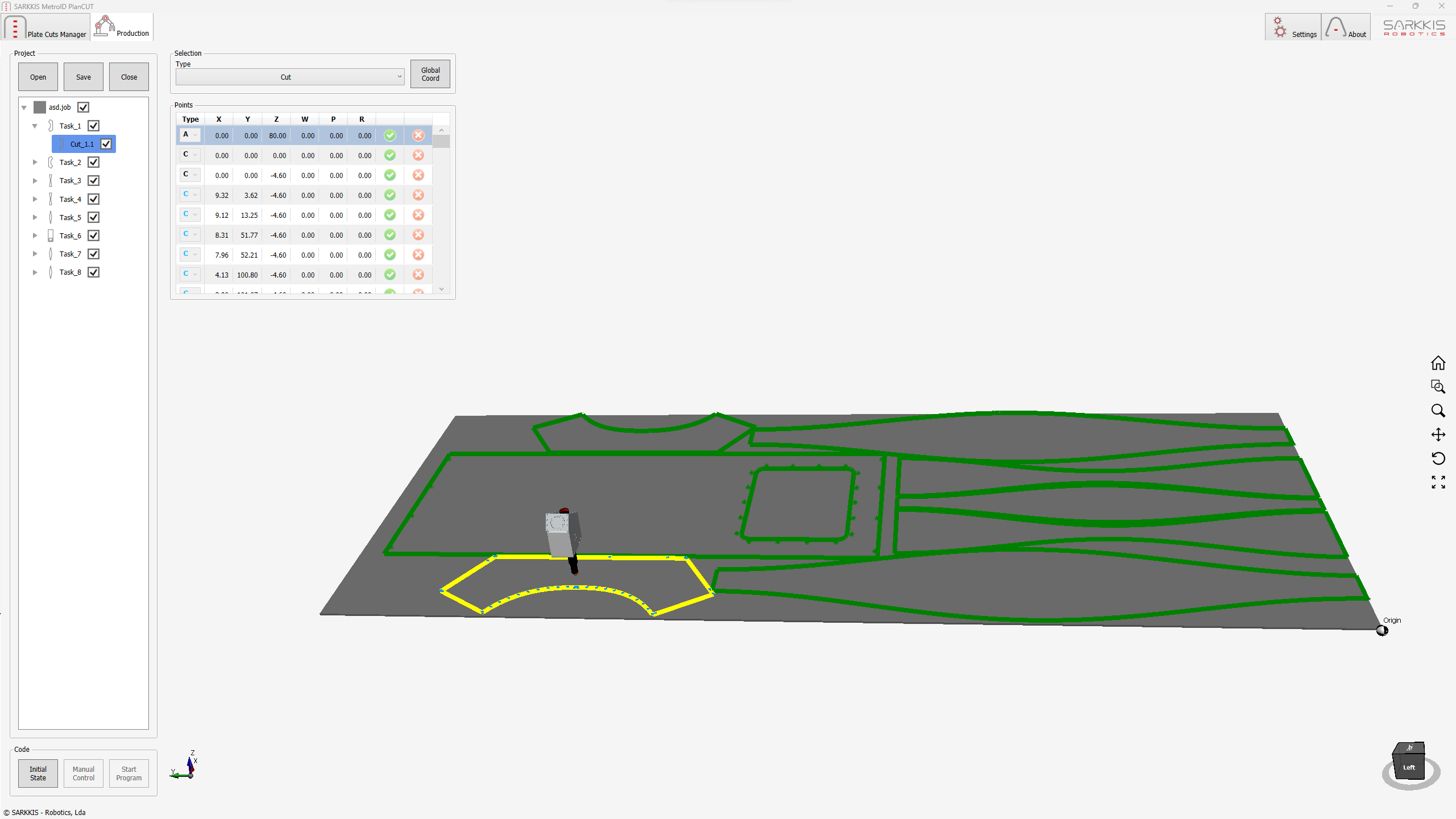The image size is (1456, 819).
Task: Uncheck the Task_6 checkbox
Action: (x=94, y=235)
